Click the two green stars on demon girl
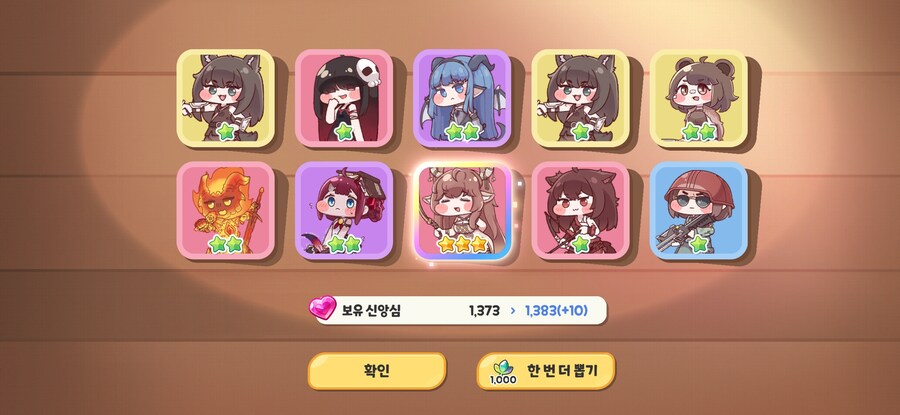Viewport: 900px width, 415px height. click(462, 131)
